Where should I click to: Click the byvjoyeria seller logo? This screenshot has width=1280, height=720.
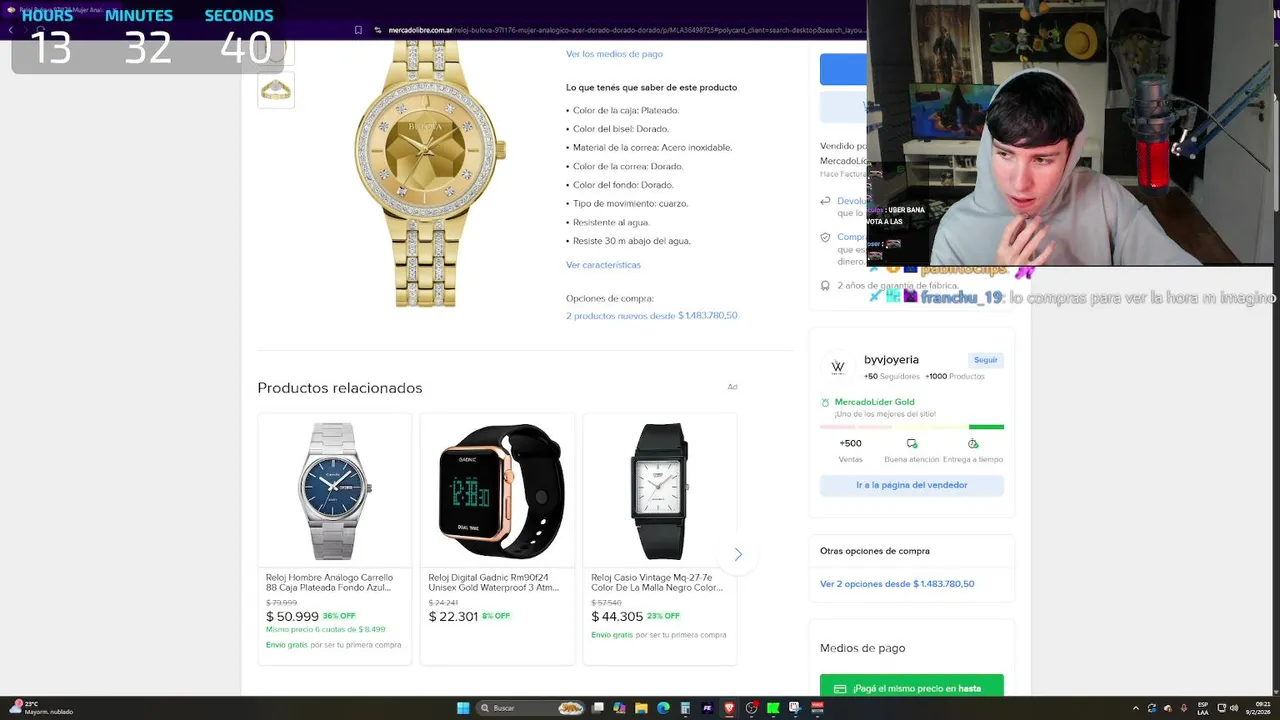point(838,367)
